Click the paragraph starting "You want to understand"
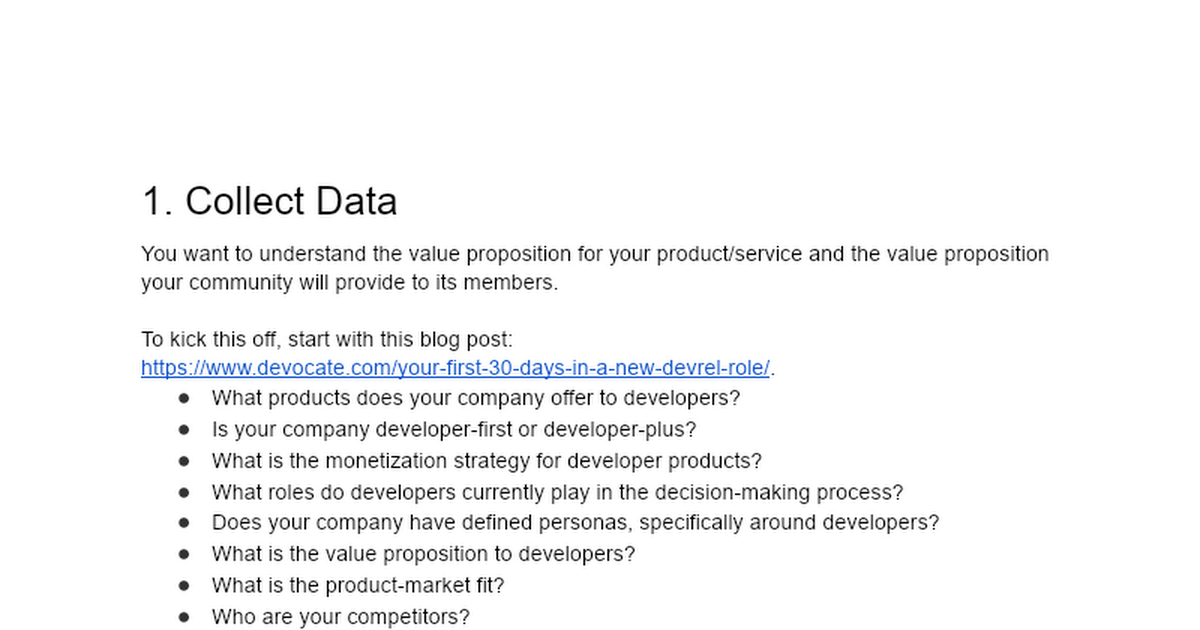The width and height of the screenshot is (1200, 630). [595, 268]
